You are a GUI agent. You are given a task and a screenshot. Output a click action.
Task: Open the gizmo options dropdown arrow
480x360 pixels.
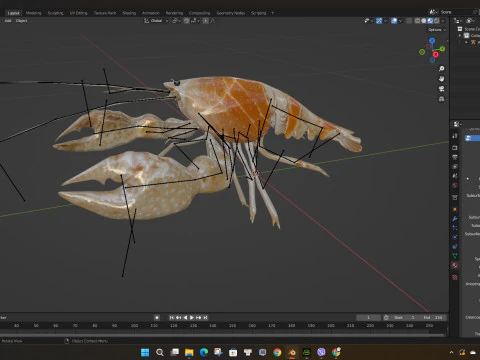pyautogui.click(x=386, y=21)
